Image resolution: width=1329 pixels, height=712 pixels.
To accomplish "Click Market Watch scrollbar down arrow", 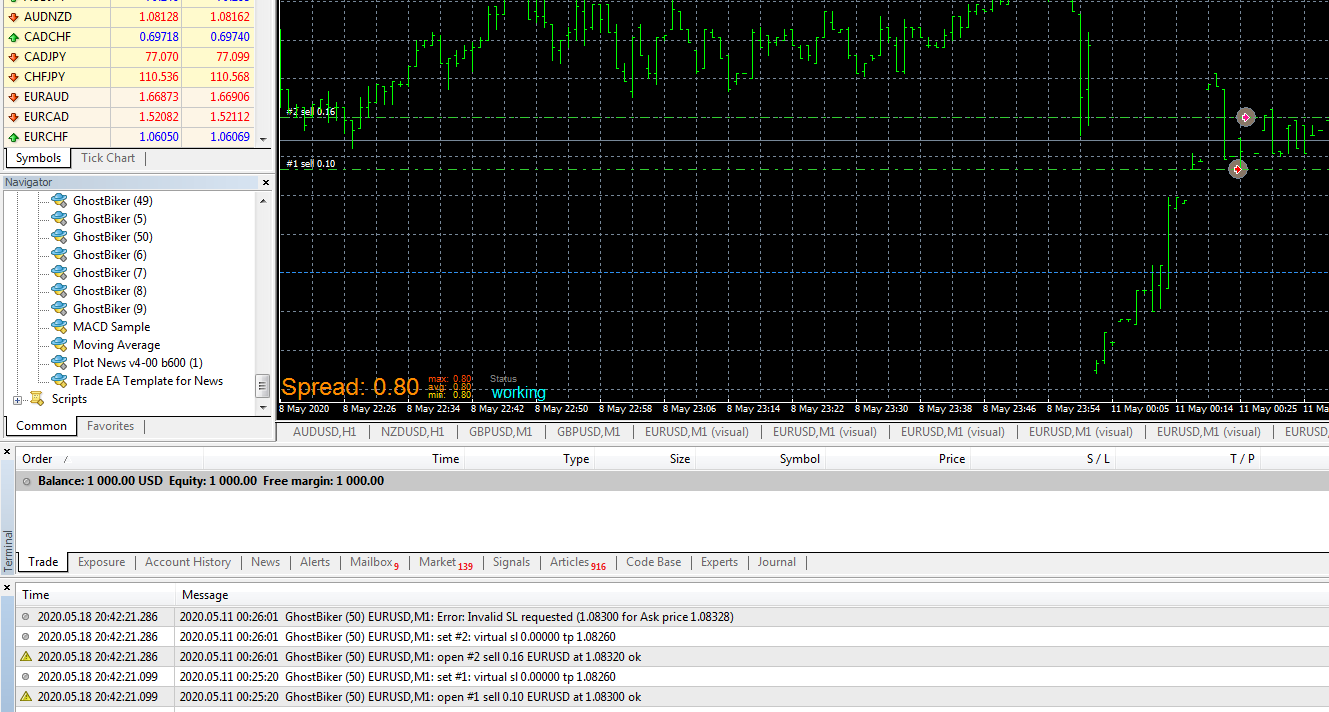I will [264, 139].
